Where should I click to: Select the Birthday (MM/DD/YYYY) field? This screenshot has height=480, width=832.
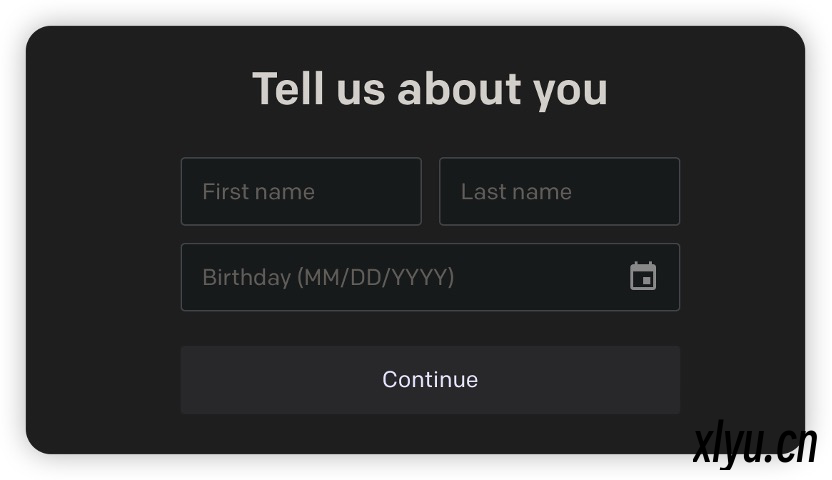(430, 277)
